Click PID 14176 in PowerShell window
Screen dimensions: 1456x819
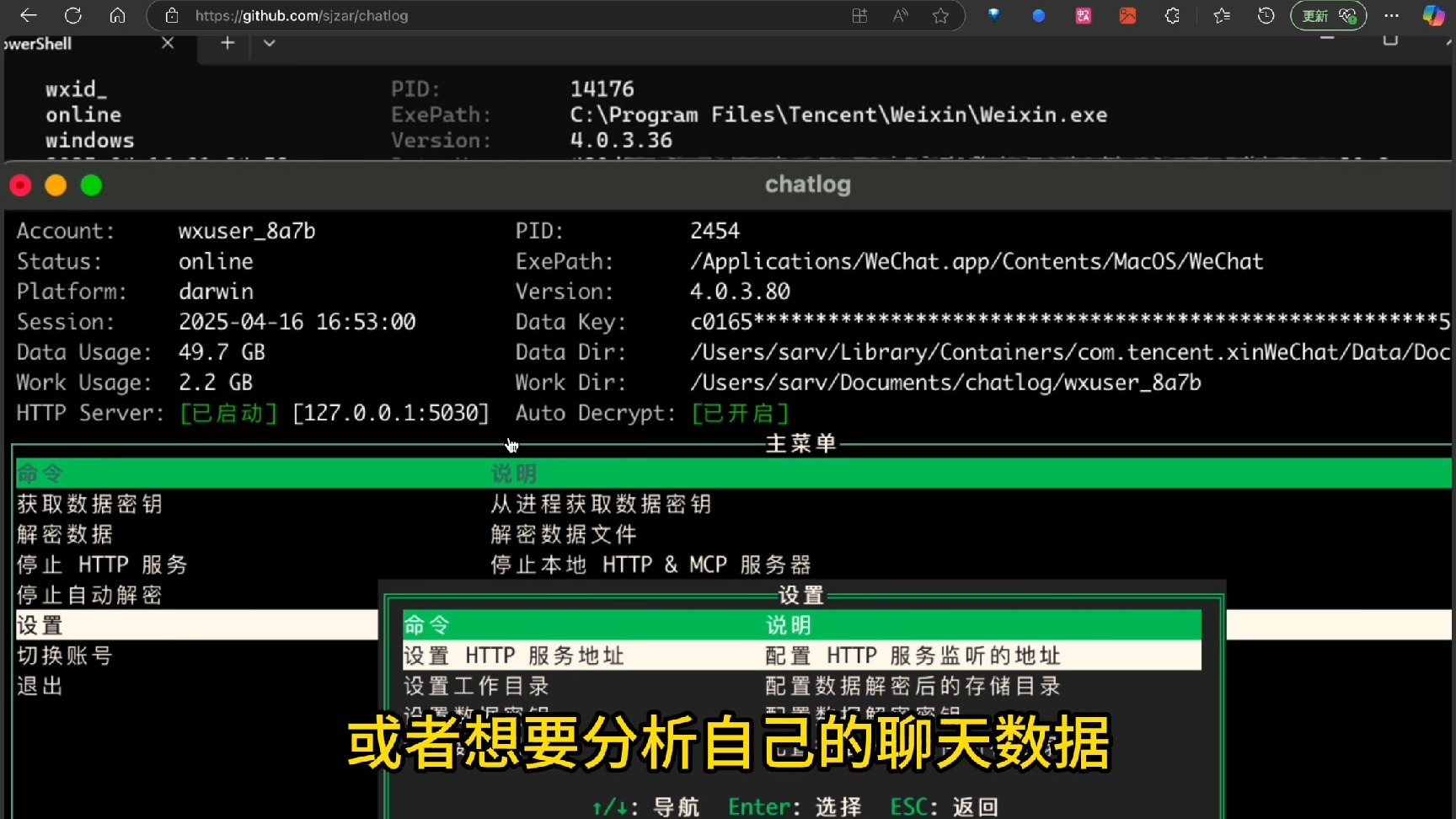(602, 88)
